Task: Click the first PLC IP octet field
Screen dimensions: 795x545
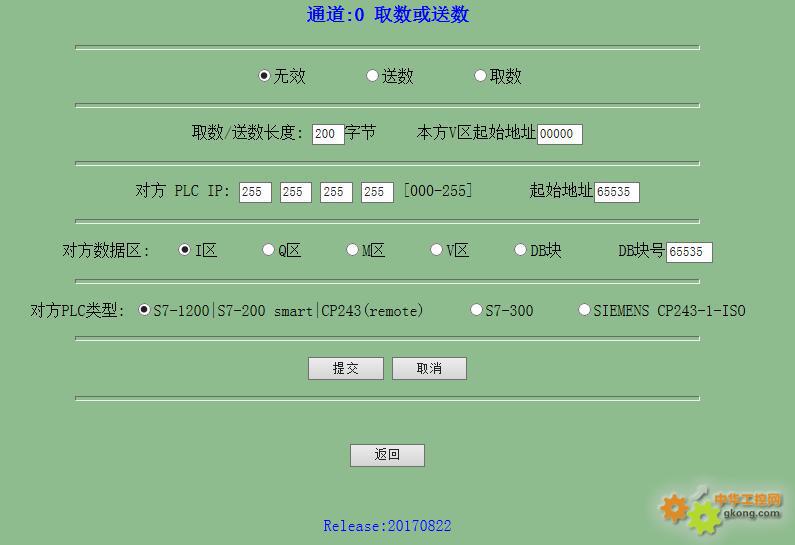Action: [x=255, y=192]
